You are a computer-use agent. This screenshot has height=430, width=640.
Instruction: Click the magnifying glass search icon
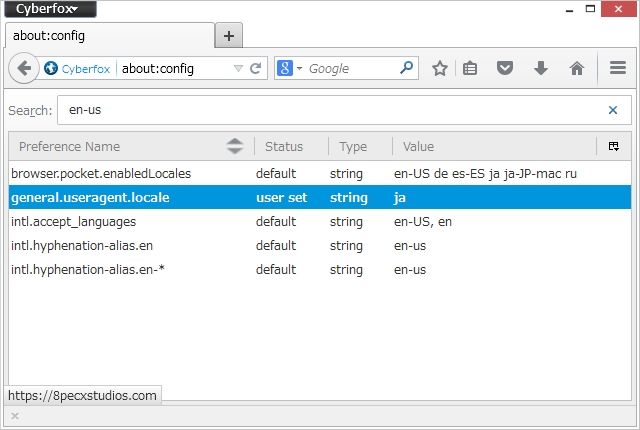pyautogui.click(x=407, y=68)
